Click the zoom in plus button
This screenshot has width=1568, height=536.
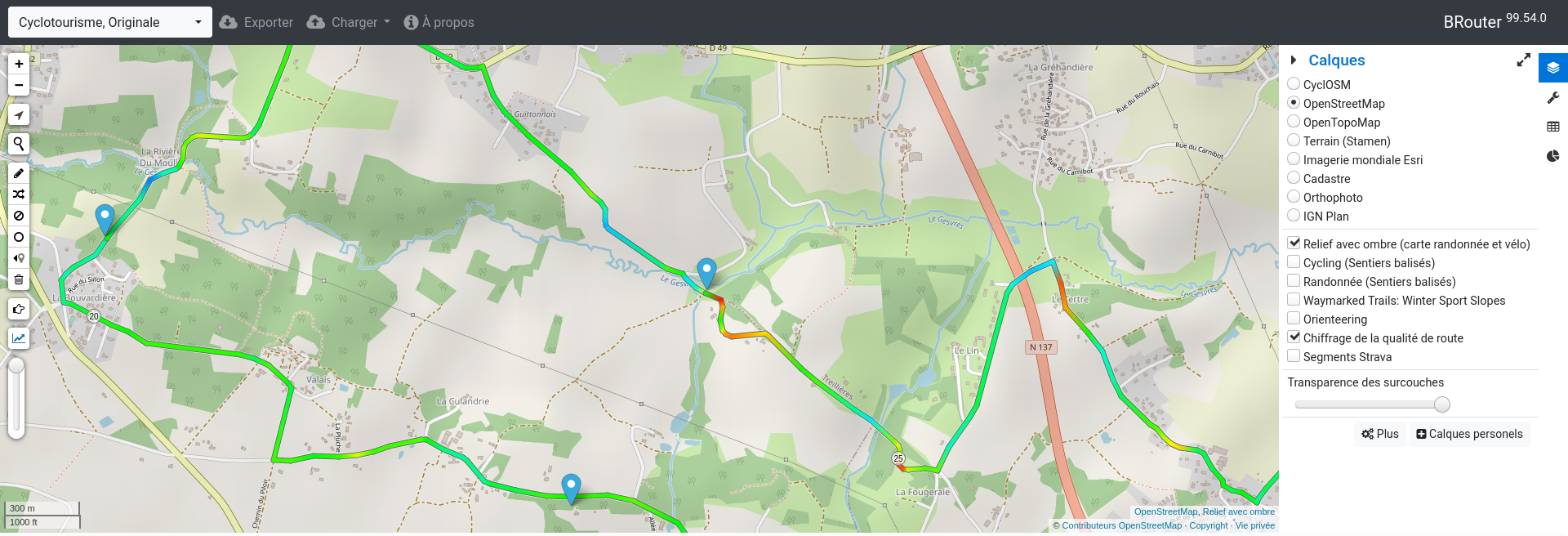19,64
